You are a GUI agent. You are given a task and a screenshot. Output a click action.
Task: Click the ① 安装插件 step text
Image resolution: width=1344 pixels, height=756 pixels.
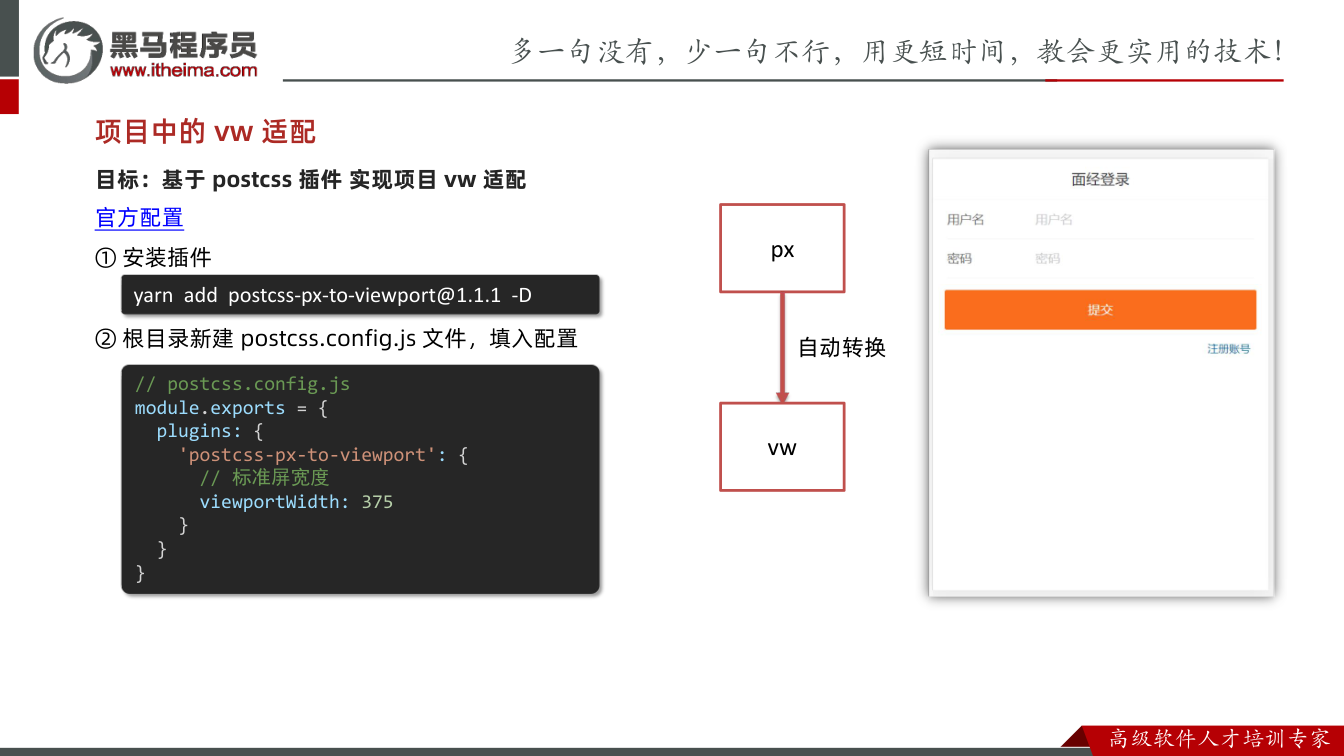coord(153,258)
